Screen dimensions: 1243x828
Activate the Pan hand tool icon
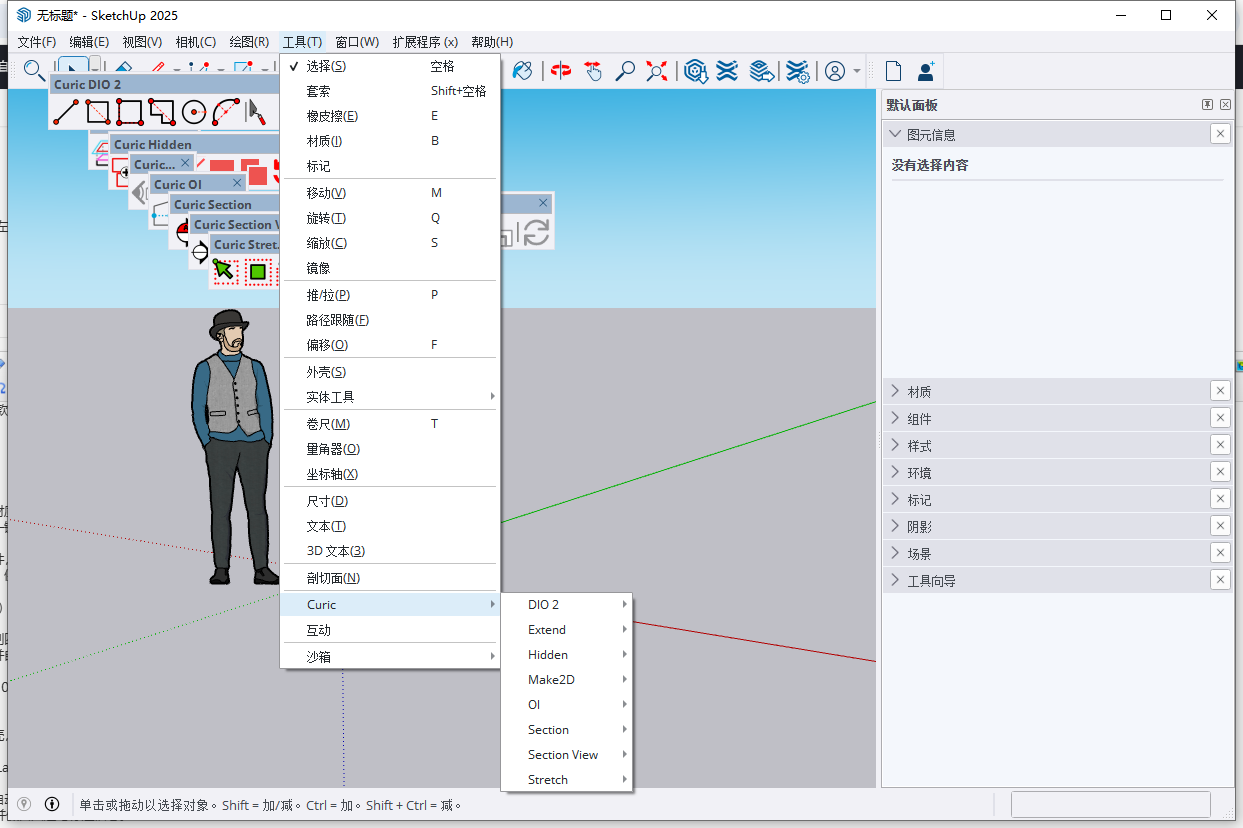point(593,71)
